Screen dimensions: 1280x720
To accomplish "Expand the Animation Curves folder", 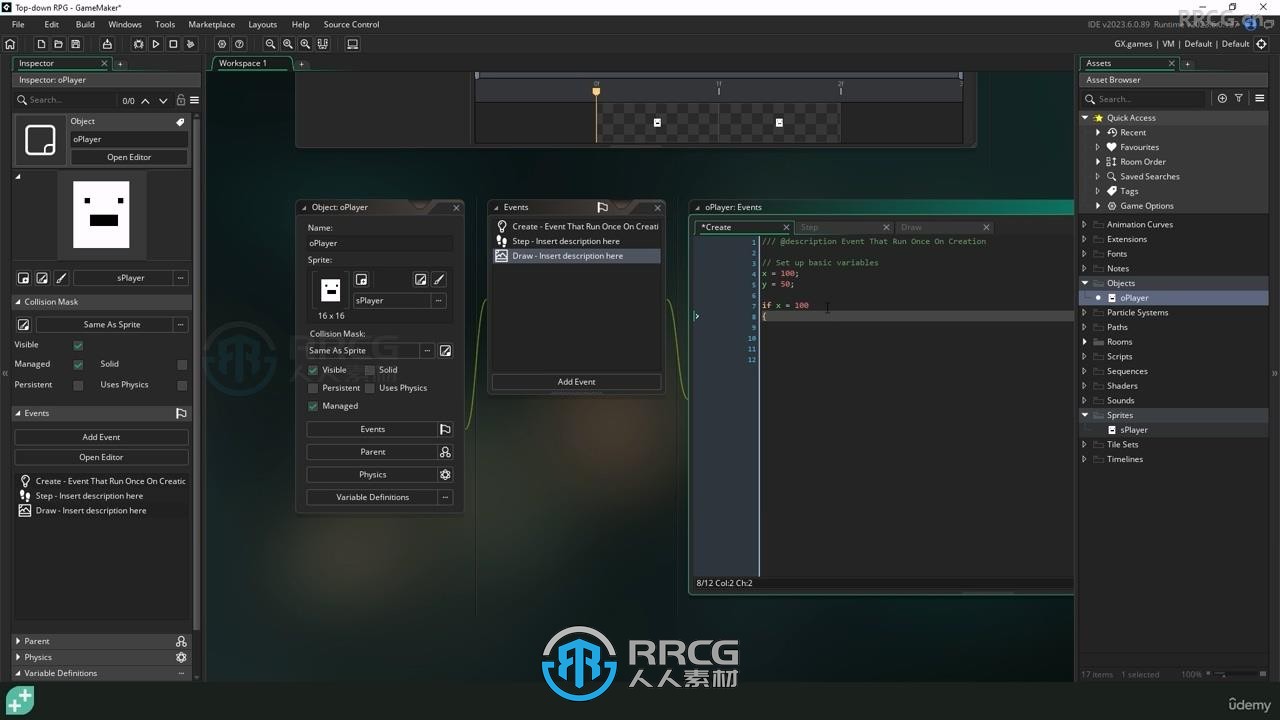I will (x=1085, y=225).
